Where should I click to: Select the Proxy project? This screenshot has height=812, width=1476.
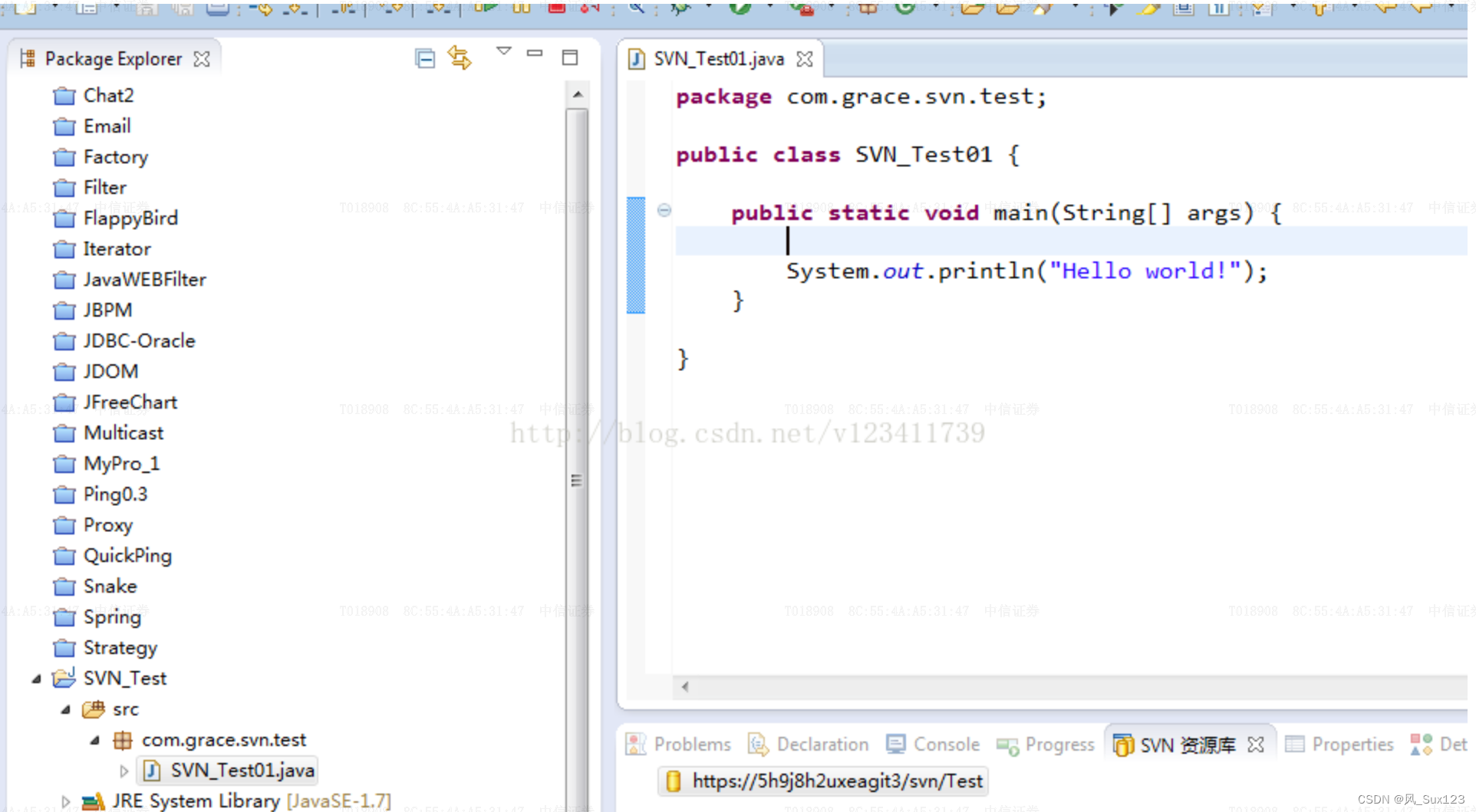pos(107,525)
